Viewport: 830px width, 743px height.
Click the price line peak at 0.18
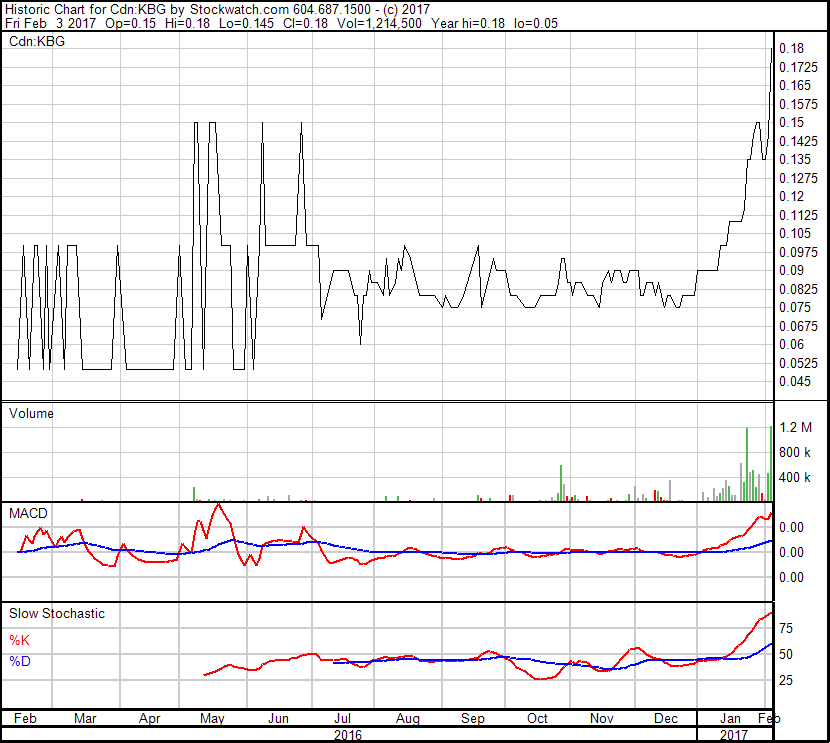771,50
